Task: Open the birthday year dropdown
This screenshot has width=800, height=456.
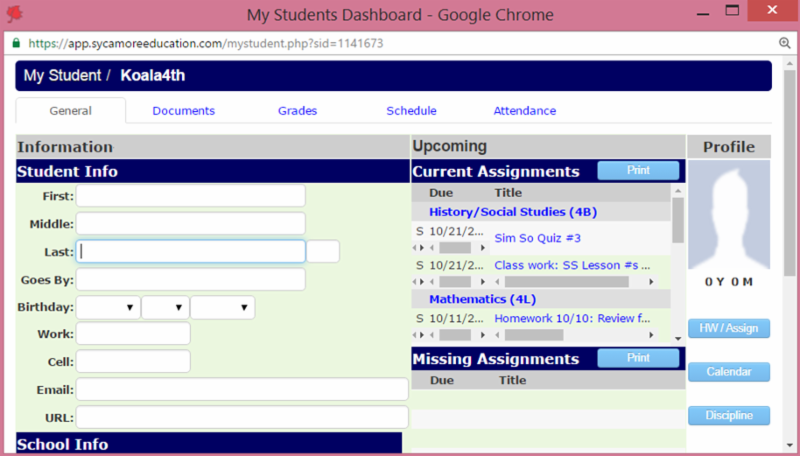Action: point(222,308)
